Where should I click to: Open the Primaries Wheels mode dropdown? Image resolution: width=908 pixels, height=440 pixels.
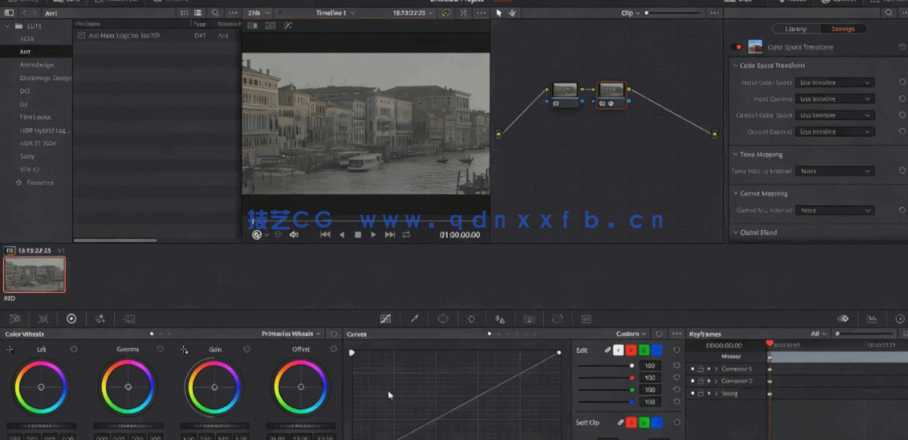(291, 334)
